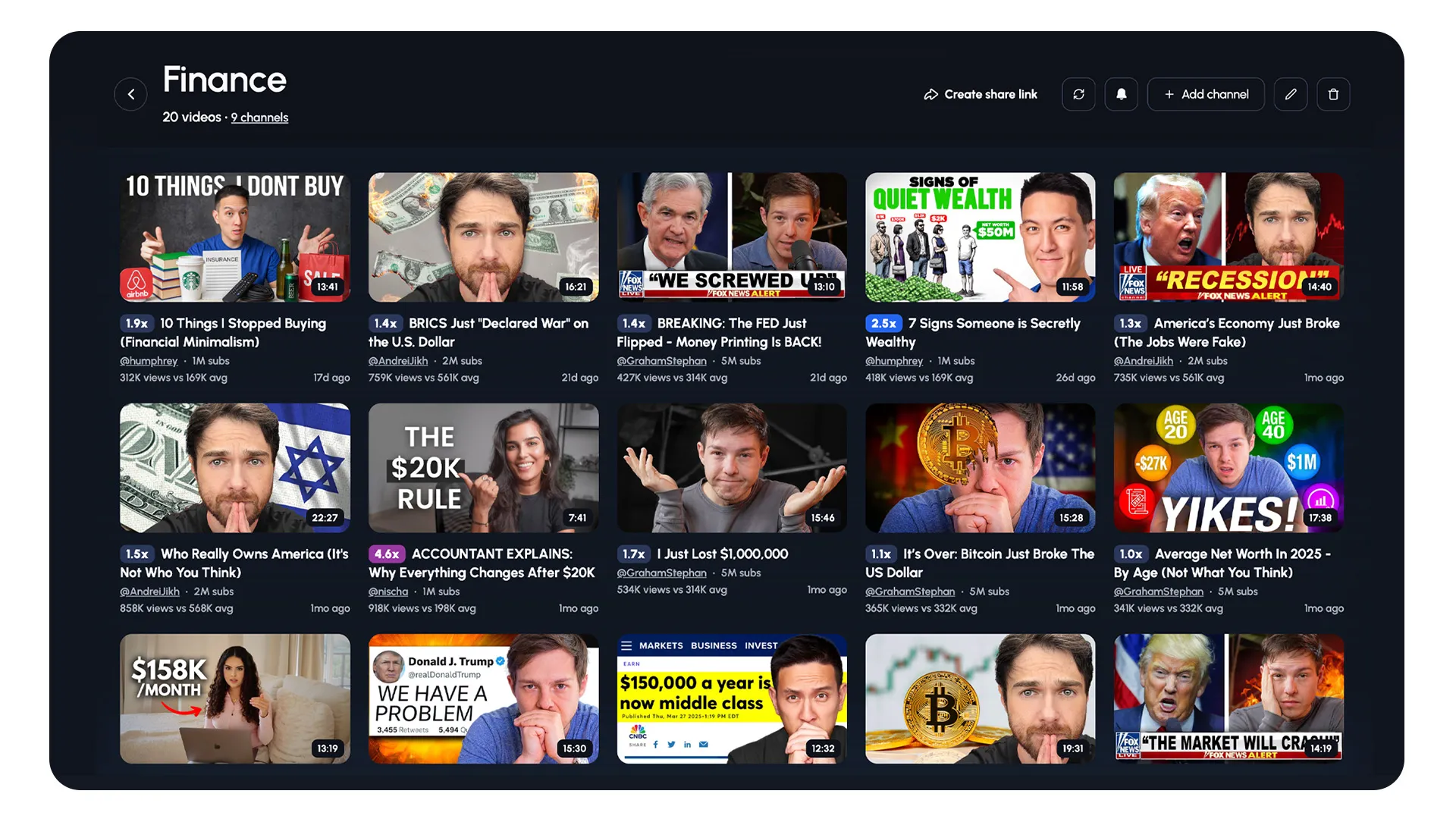The image size is (1456, 819).
Task: Click the 4.6x multiplier badge
Action: coord(386,554)
